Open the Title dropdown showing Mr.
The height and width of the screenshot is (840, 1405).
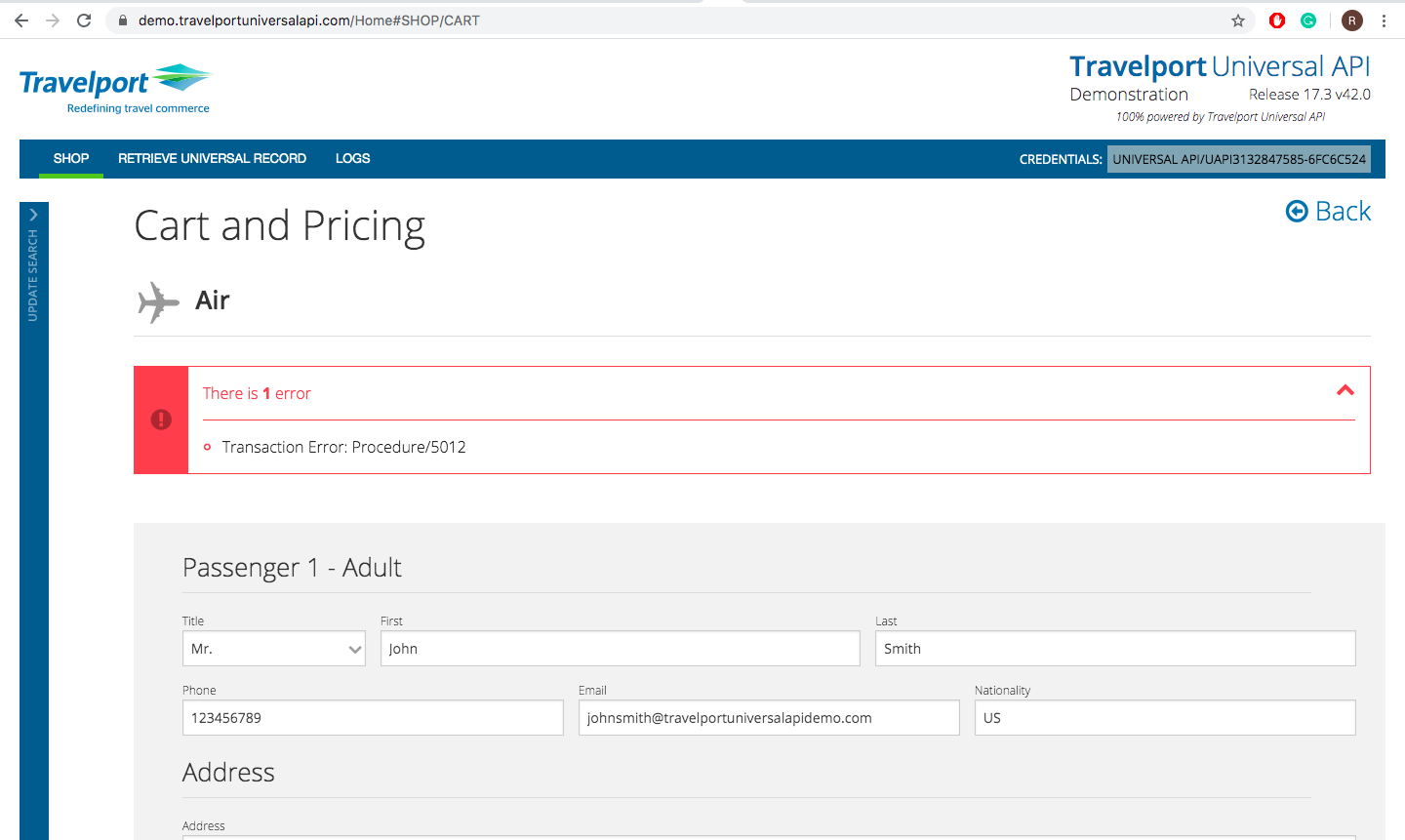(273, 648)
